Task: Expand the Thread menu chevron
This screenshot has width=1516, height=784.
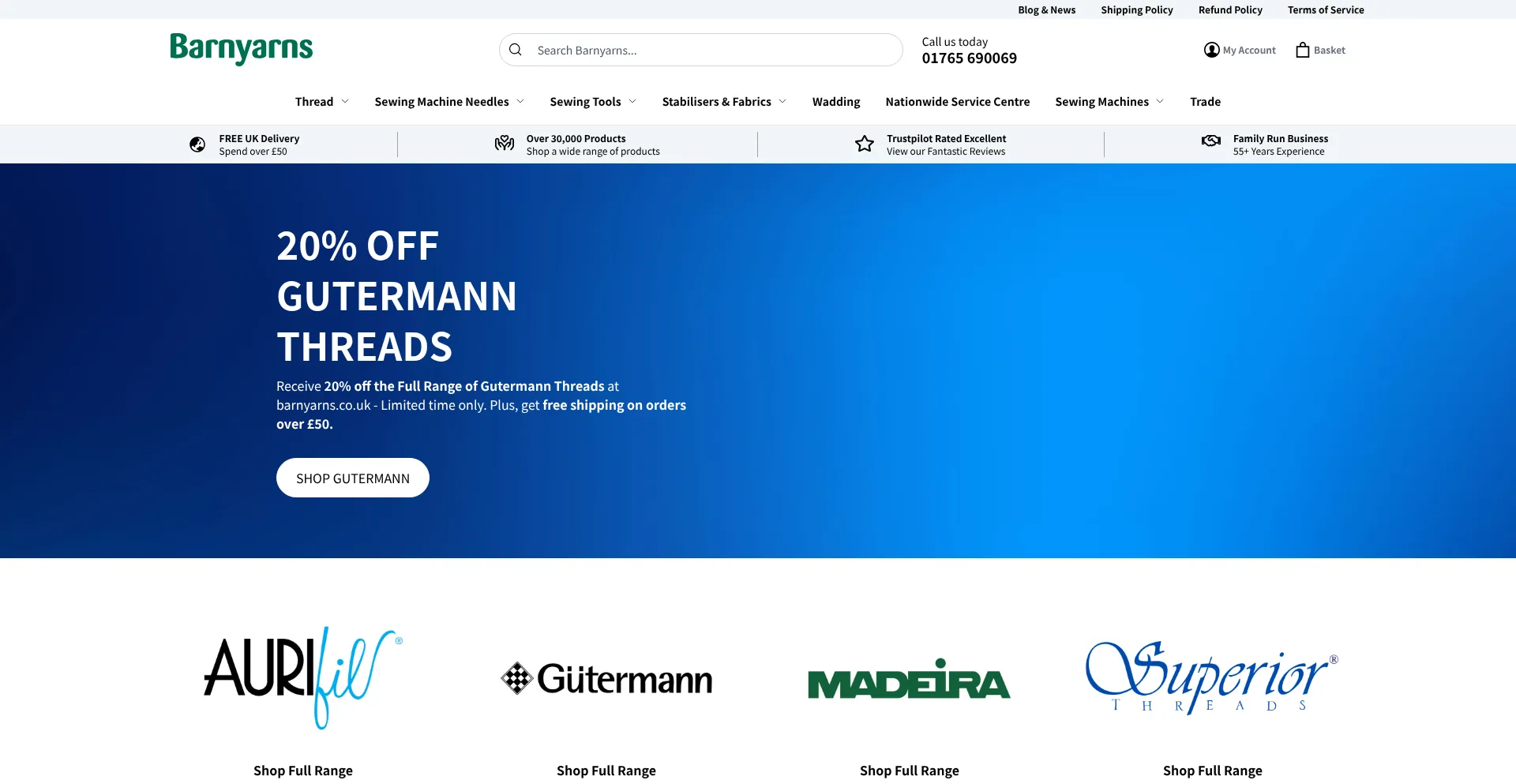Action: click(345, 101)
